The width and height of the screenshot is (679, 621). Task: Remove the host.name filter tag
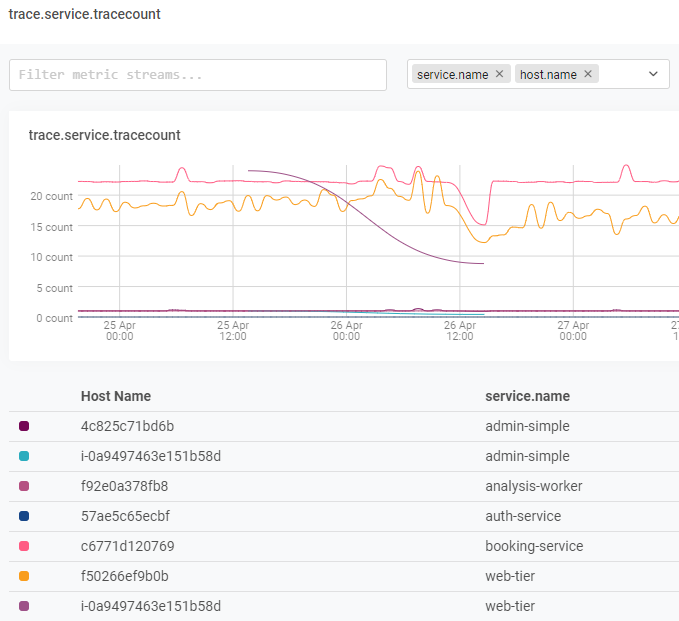tap(588, 74)
